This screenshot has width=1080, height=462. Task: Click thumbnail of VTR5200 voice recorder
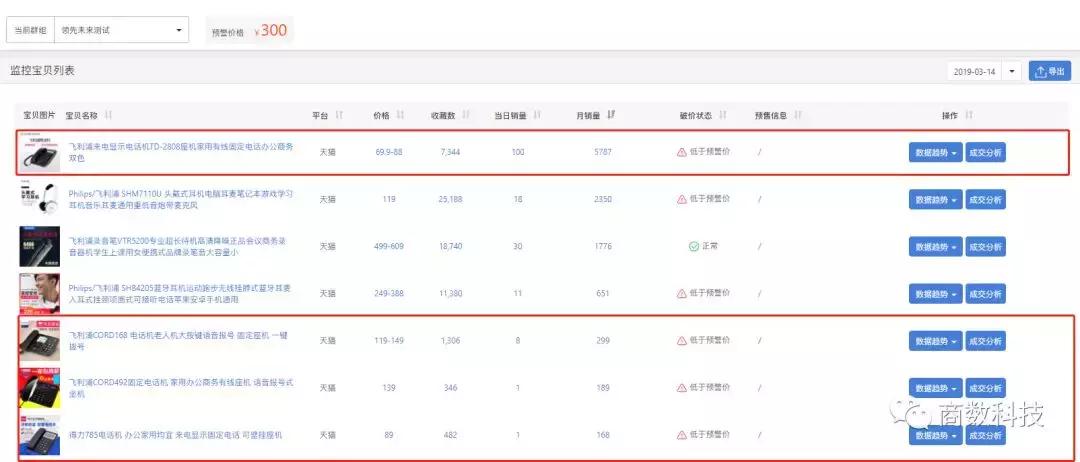point(39,246)
